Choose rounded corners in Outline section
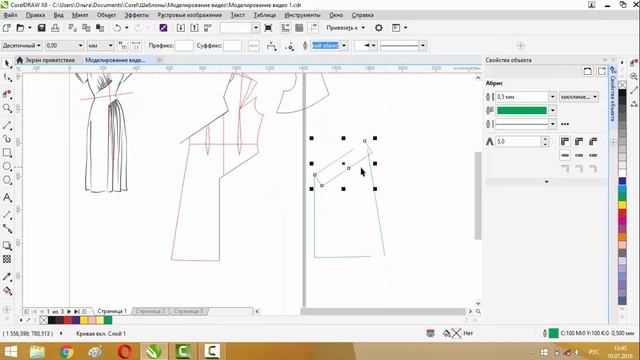Screen dimensions: 640x360 579,142
